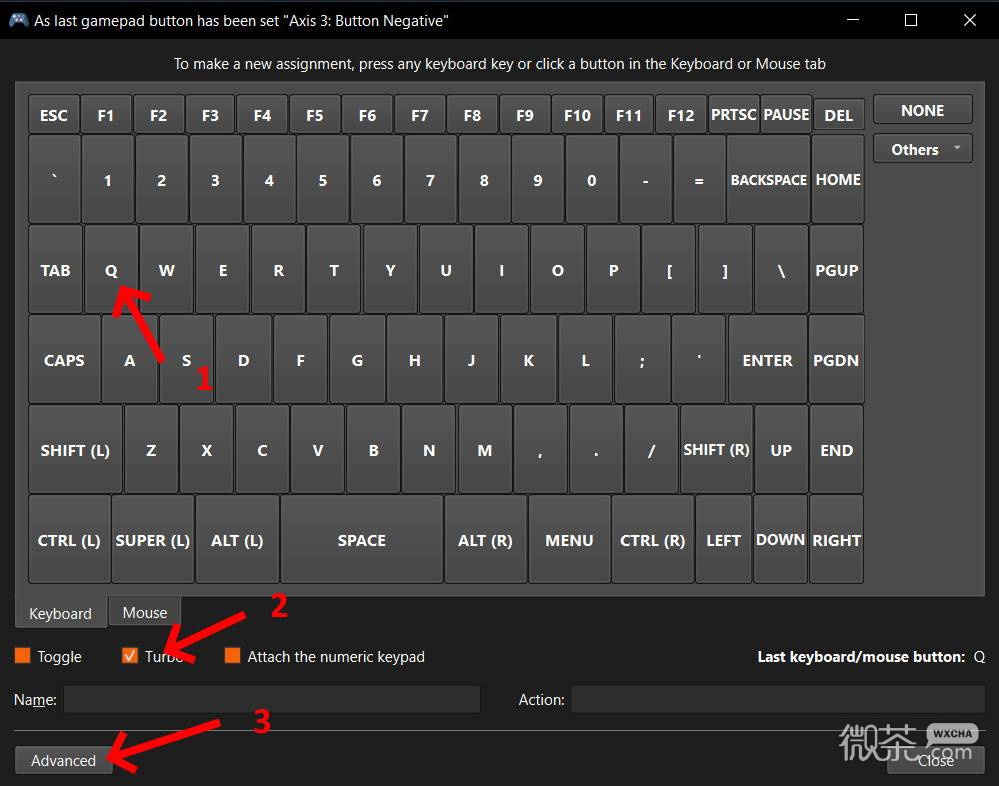Screen dimensions: 999x786
Task: Assign the W key
Action: point(167,269)
